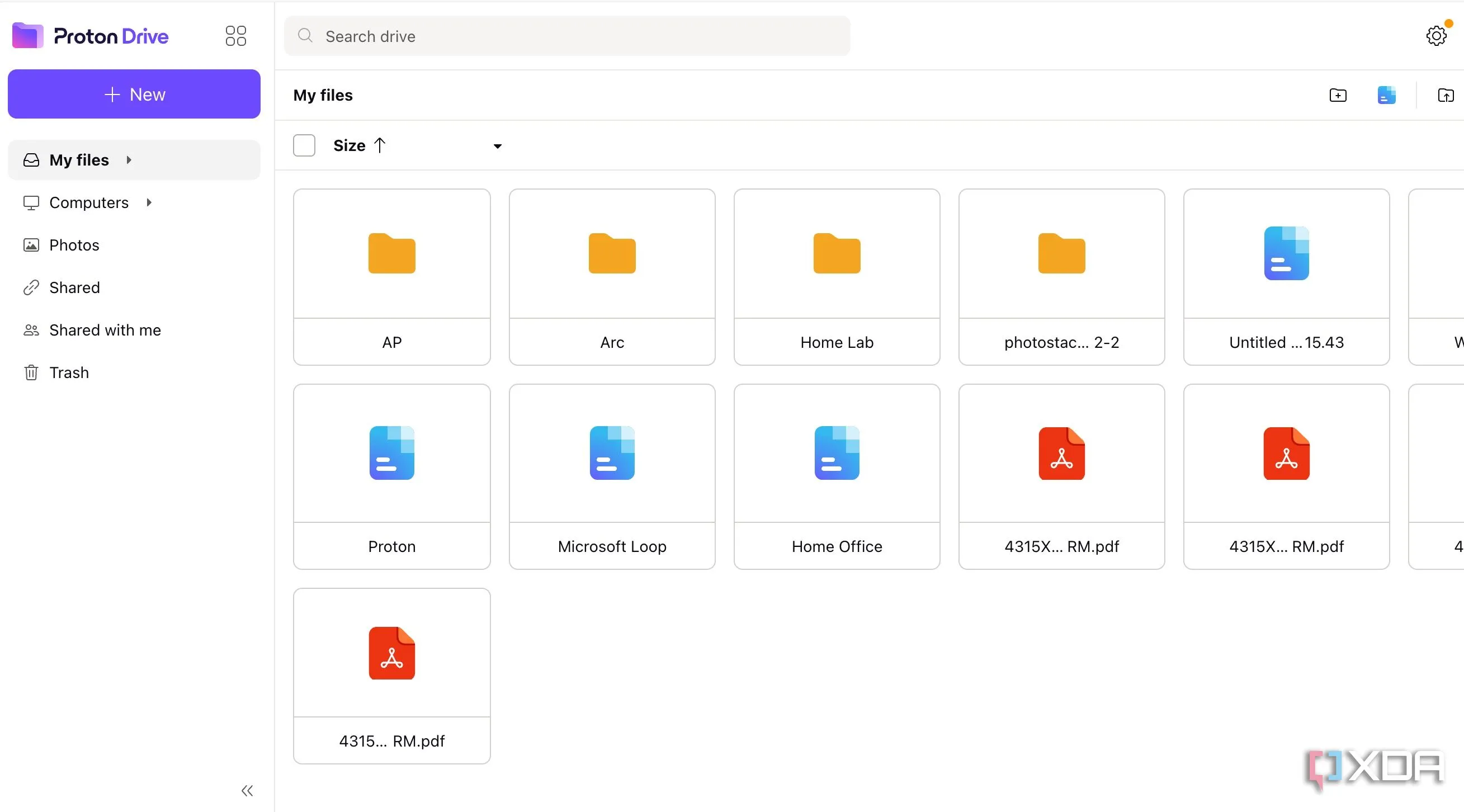Open the Microsoft Loop document
1464x812 pixels.
[612, 476]
